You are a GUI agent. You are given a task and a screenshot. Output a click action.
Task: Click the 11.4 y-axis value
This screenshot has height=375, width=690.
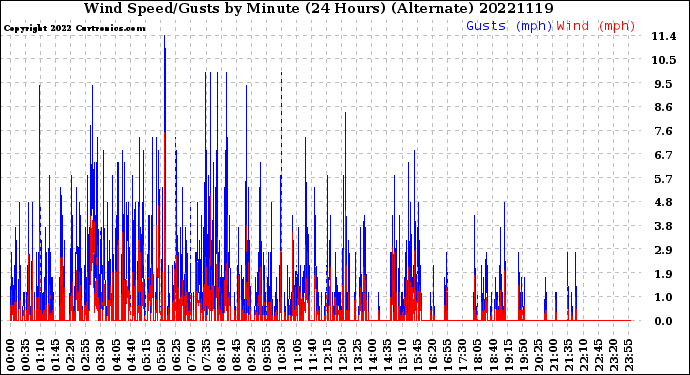664,37
